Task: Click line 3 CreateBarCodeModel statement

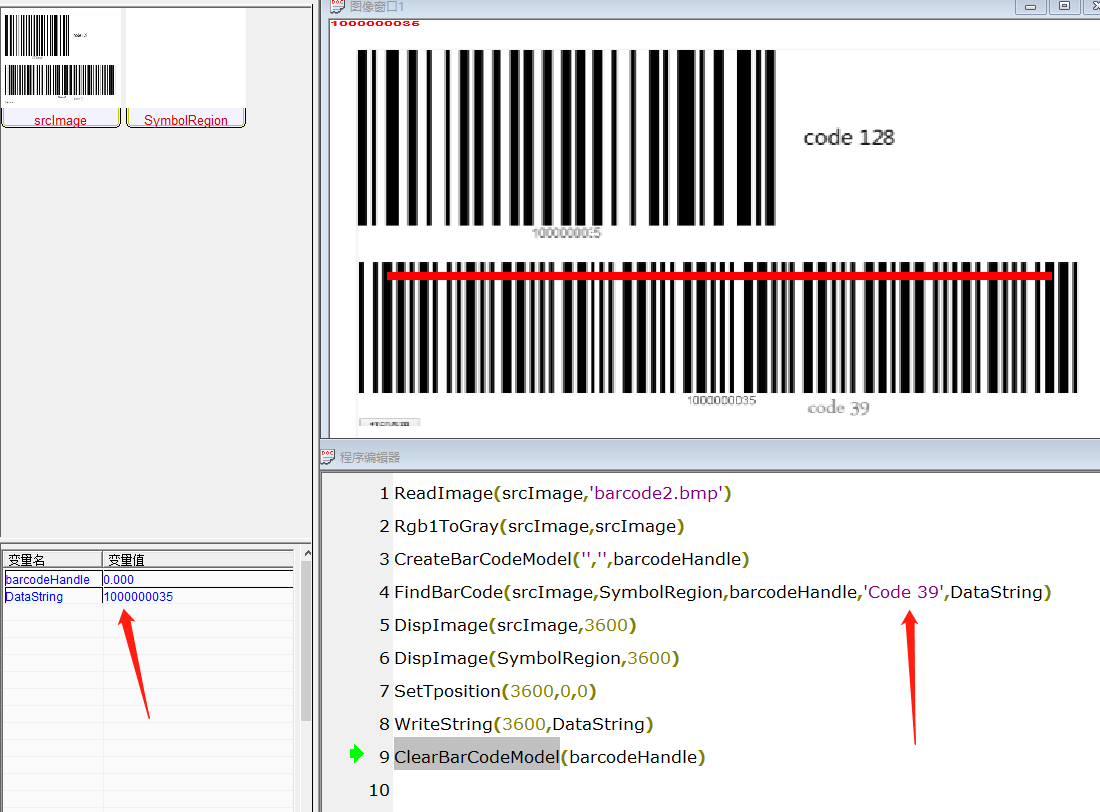Action: coord(572,559)
